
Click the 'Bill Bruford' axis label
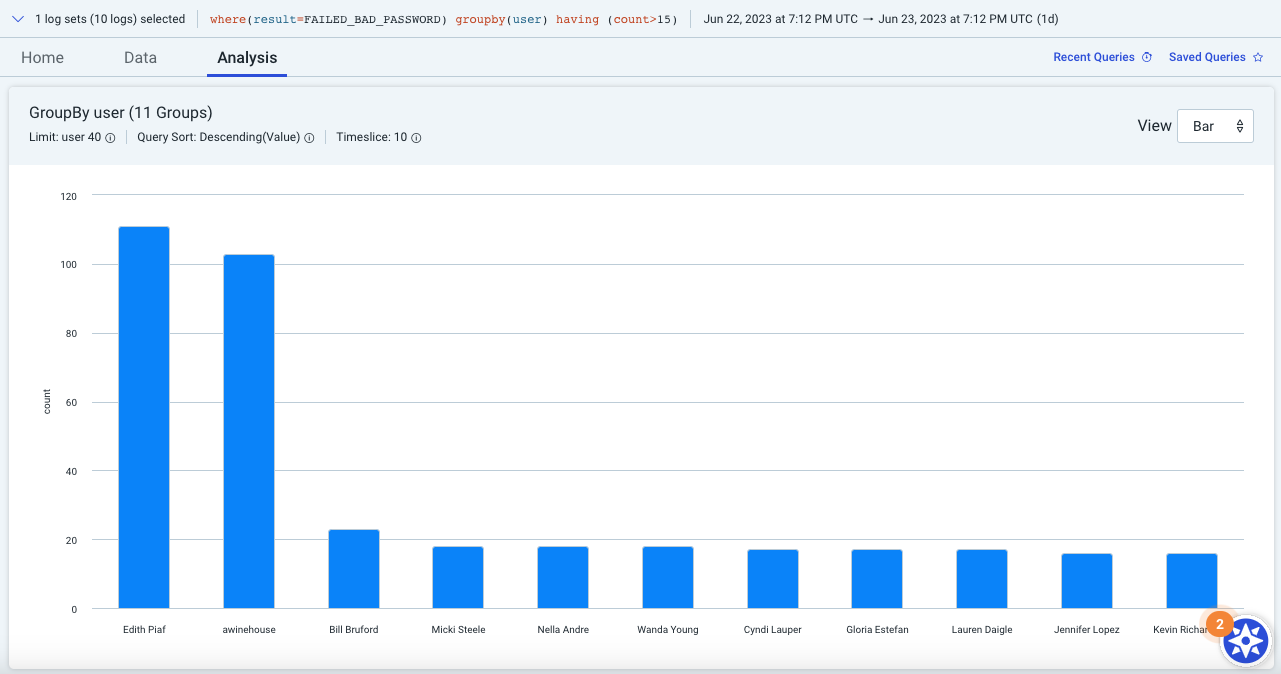click(354, 630)
